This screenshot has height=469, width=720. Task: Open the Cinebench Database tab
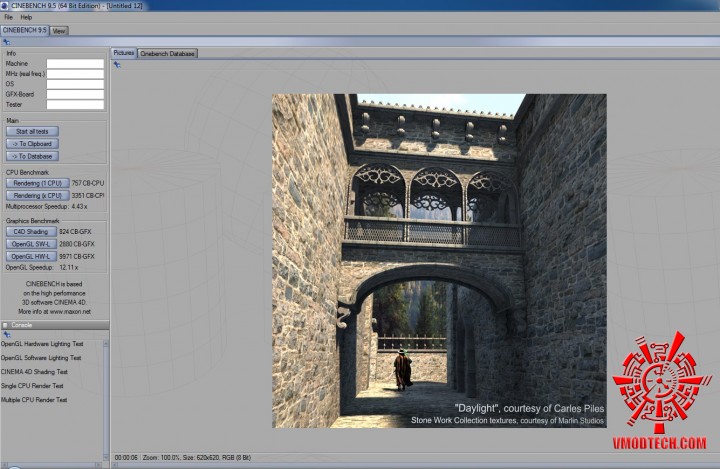167,54
